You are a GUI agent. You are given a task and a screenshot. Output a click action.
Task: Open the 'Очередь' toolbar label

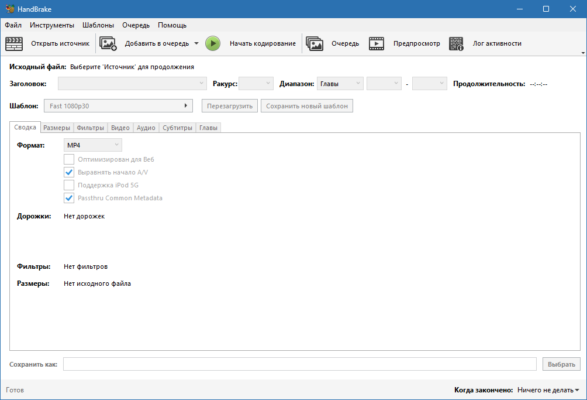[x=345, y=43]
